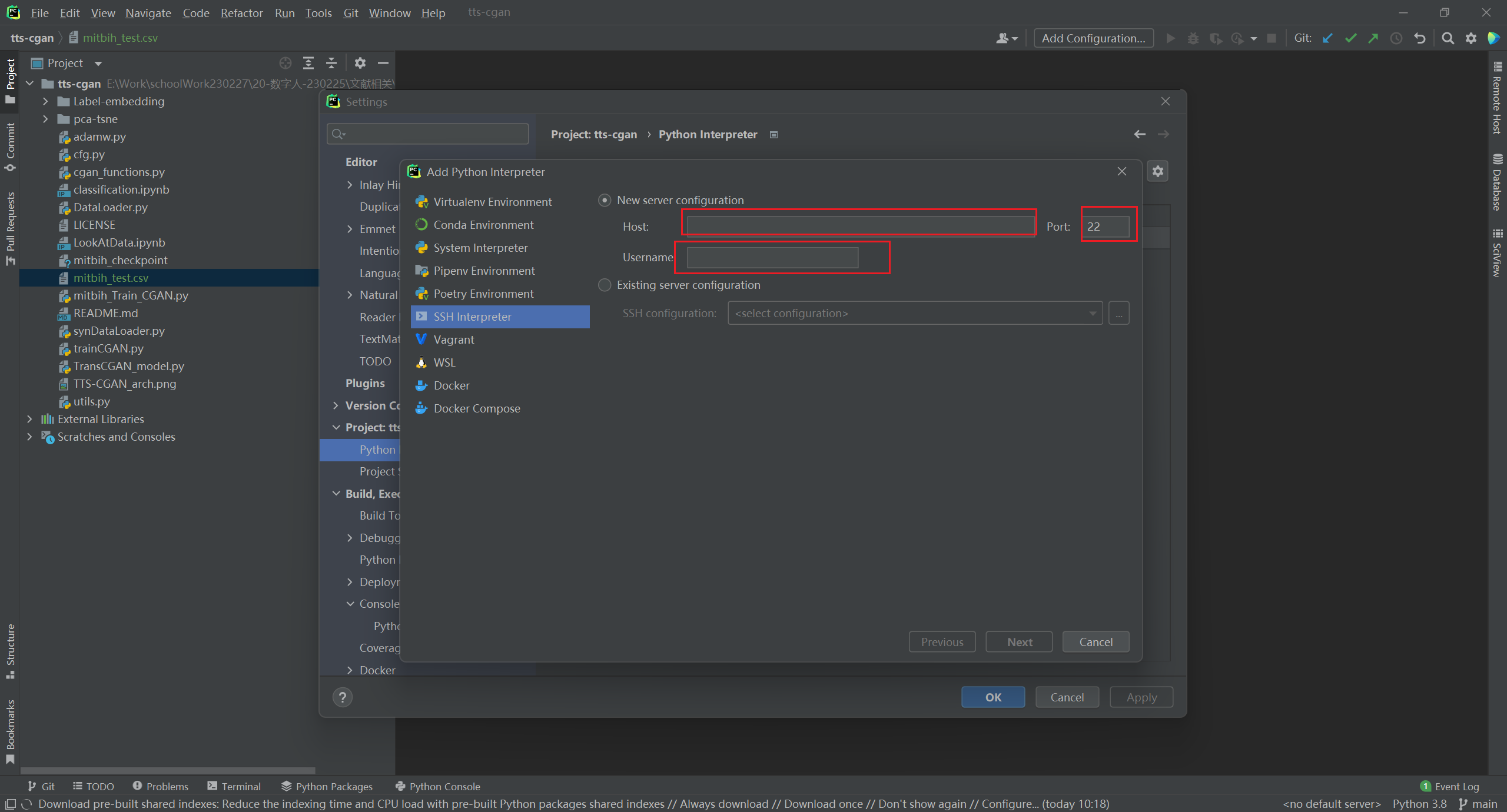Image resolution: width=1507 pixels, height=812 pixels.
Task: Open Event Log in status bar
Action: pyautogui.click(x=1450, y=786)
